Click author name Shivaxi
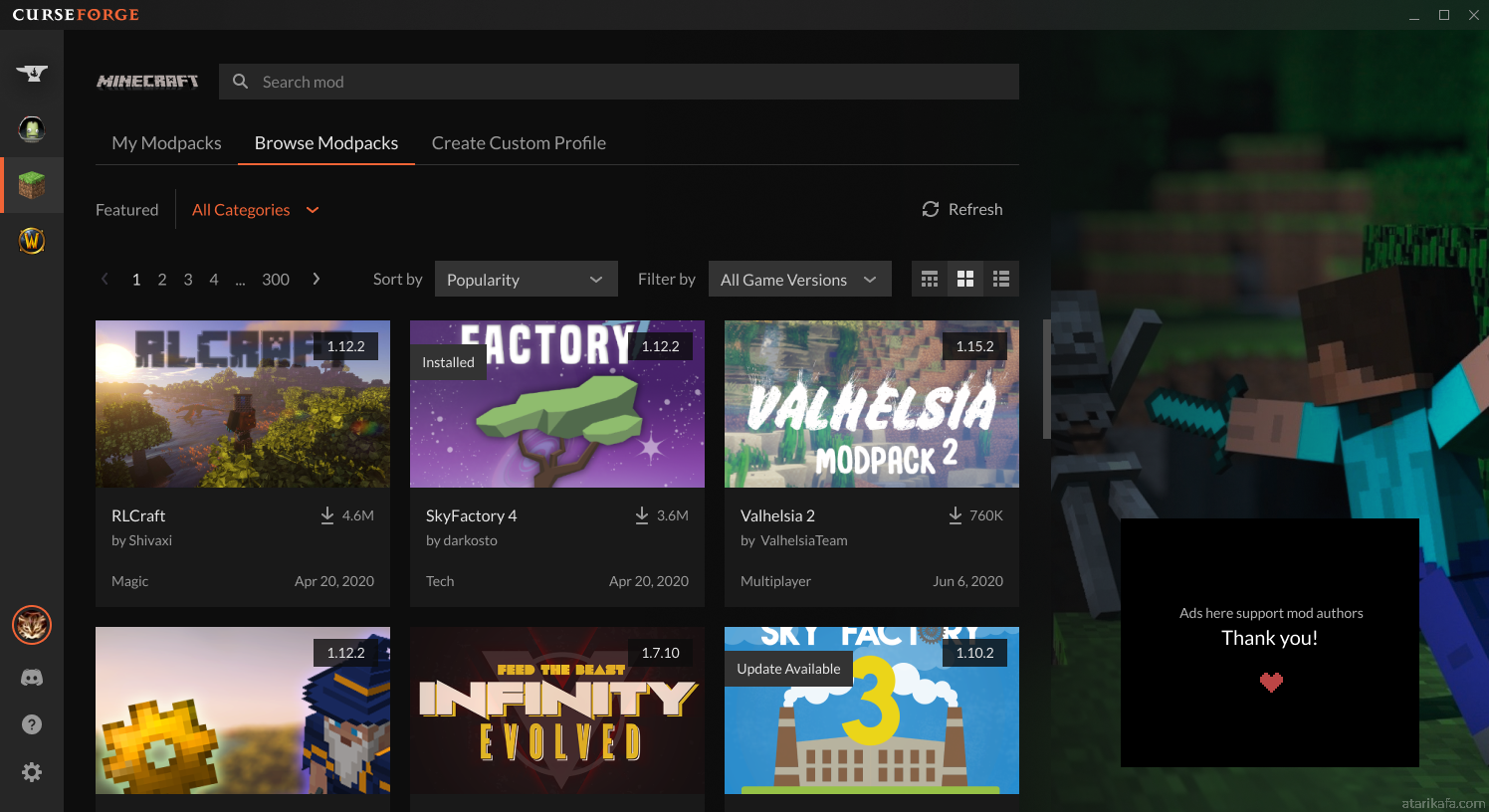This screenshot has height=812, width=1489. pos(150,540)
